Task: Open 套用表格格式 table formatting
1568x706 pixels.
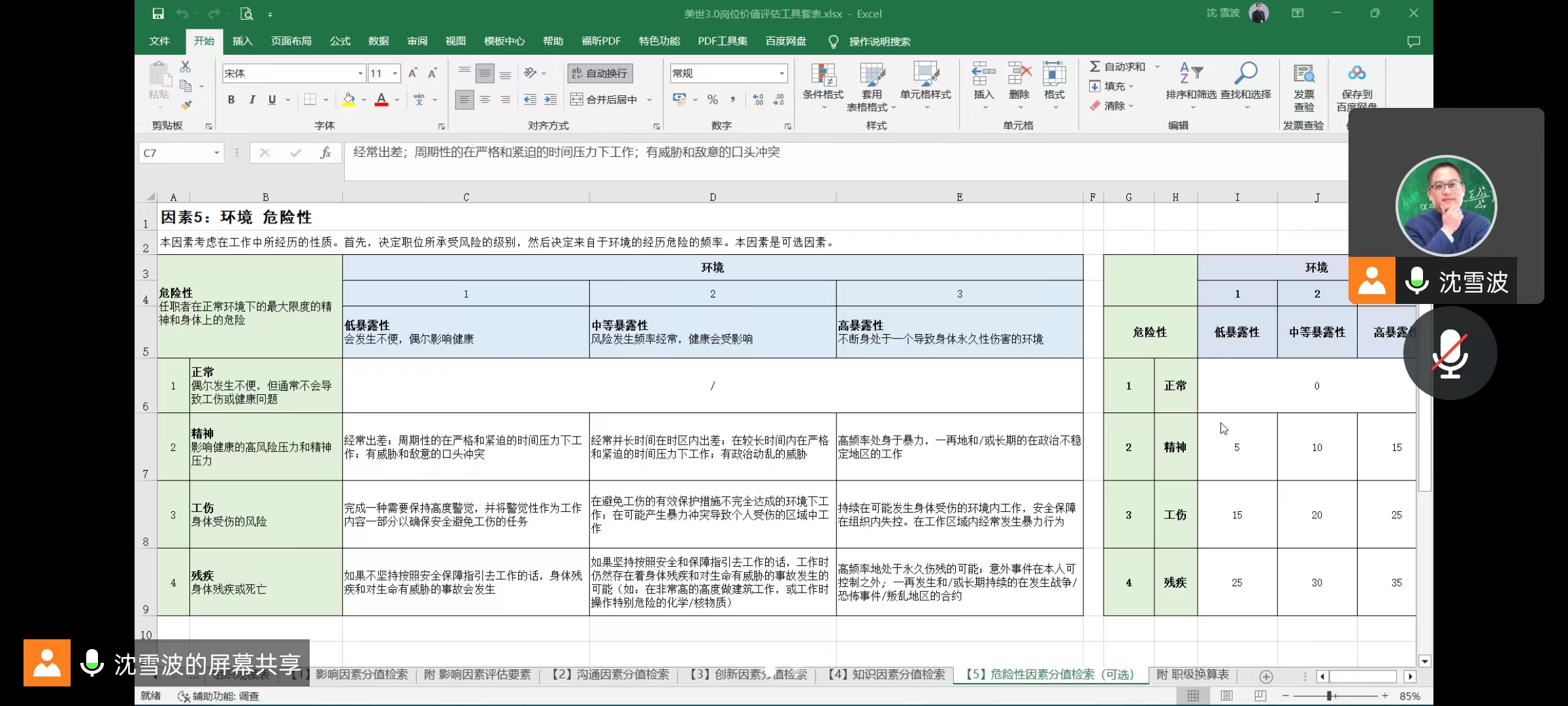Action: [872, 86]
